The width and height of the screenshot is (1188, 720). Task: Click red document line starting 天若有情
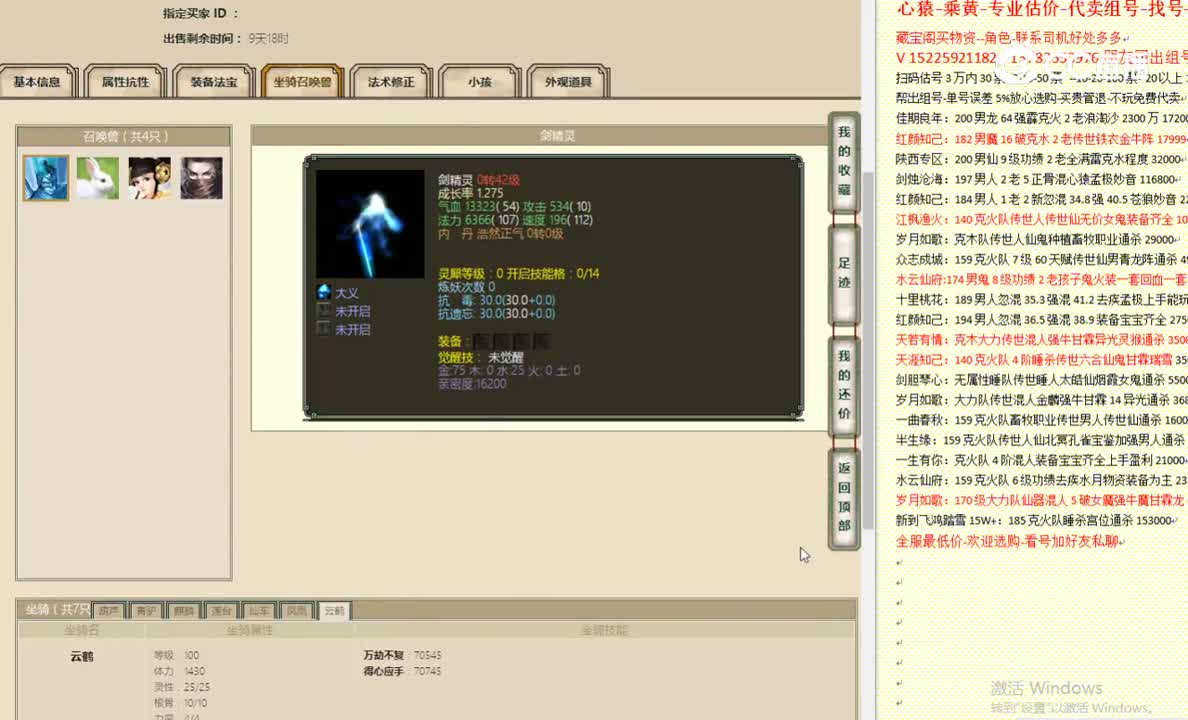1042,340
